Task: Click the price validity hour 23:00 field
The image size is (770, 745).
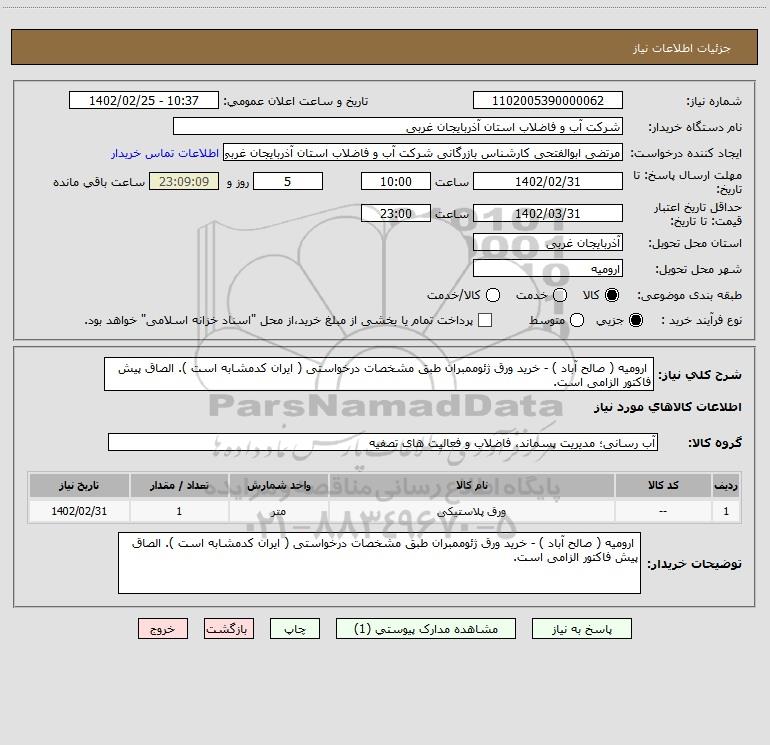Action: [x=396, y=213]
